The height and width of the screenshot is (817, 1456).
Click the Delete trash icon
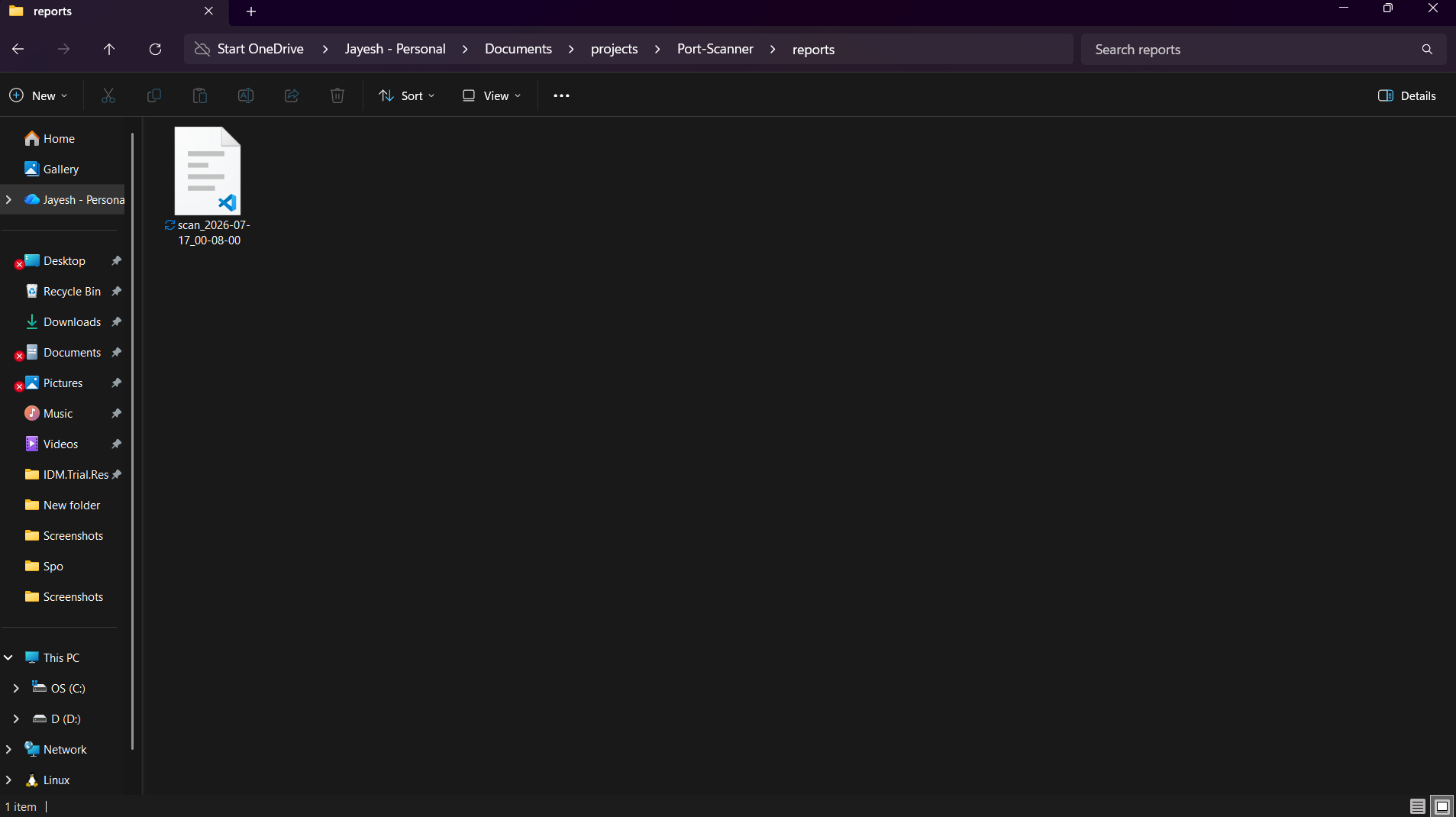pos(337,95)
